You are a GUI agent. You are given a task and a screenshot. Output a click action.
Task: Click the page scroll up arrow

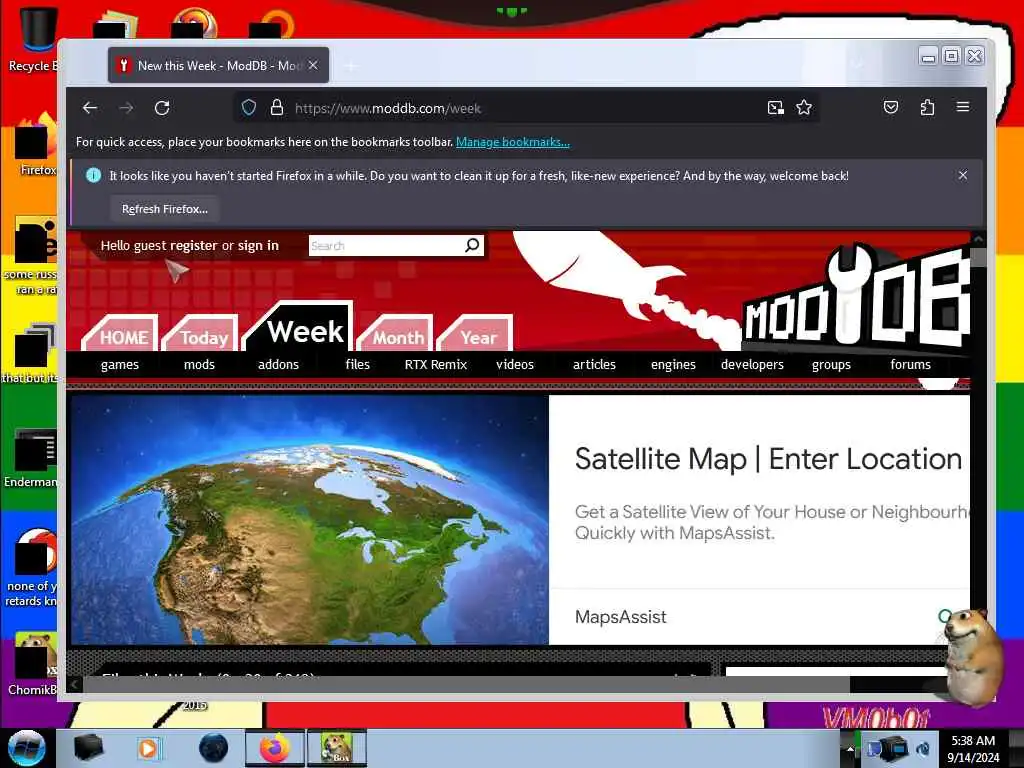pyautogui.click(x=978, y=239)
